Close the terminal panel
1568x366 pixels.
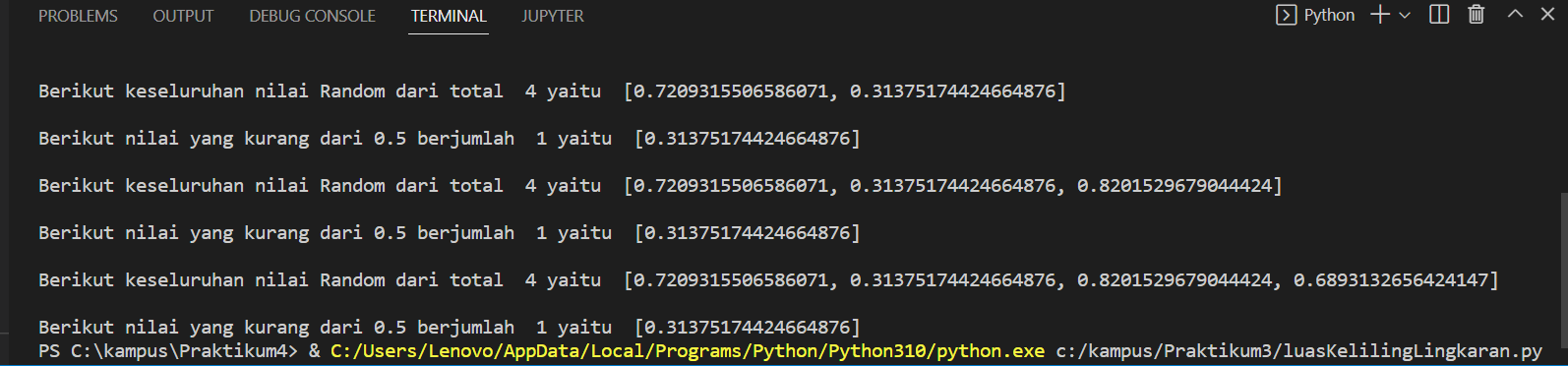(x=1547, y=14)
